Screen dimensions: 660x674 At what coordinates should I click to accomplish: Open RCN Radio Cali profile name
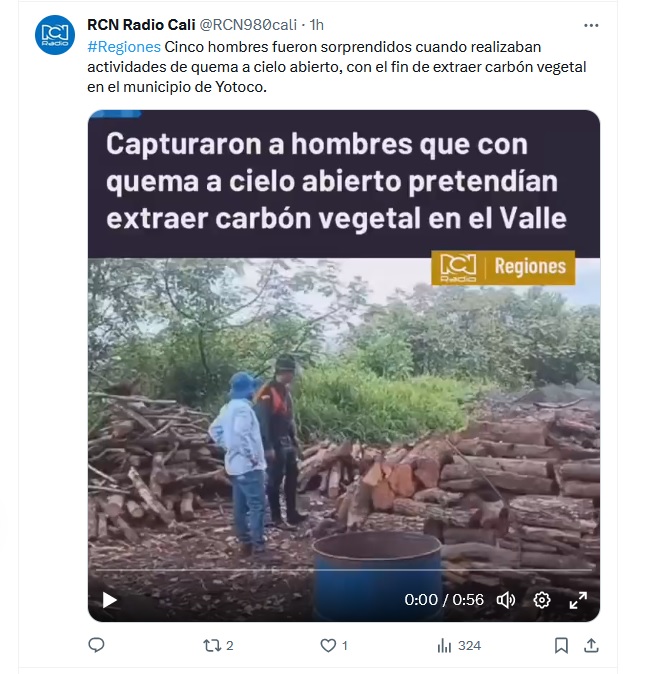(x=141, y=25)
